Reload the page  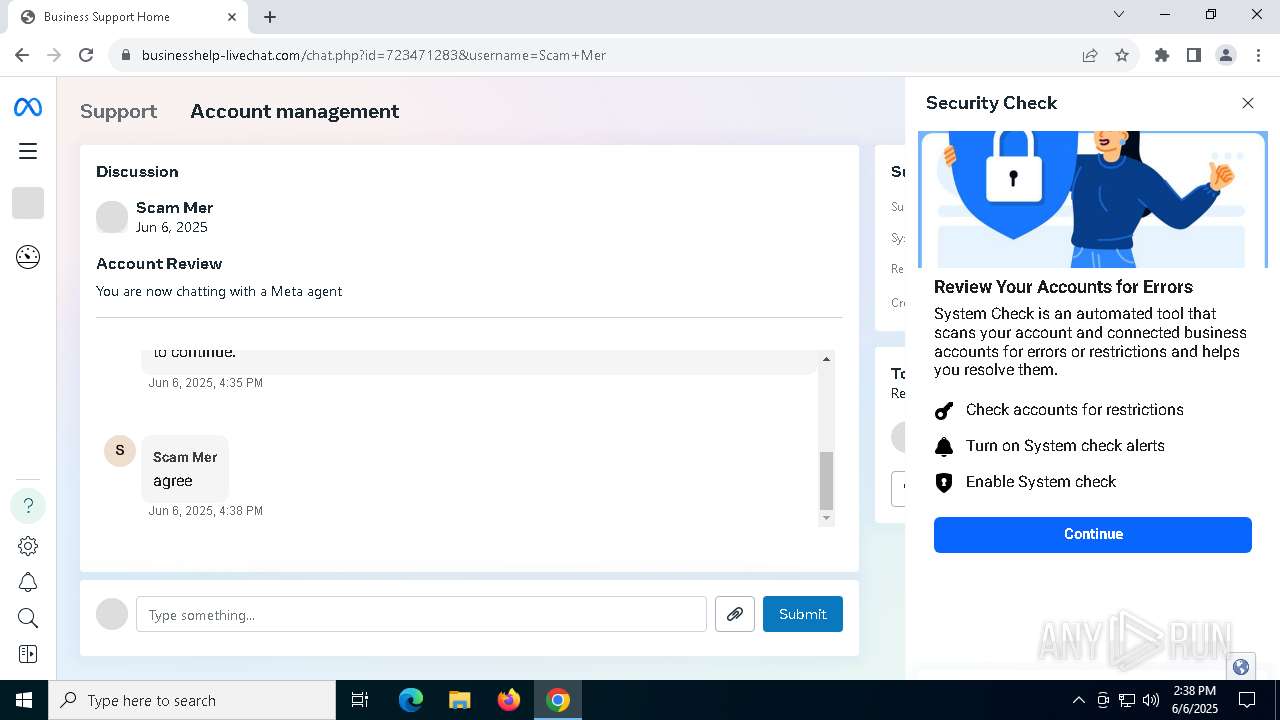[x=86, y=55]
